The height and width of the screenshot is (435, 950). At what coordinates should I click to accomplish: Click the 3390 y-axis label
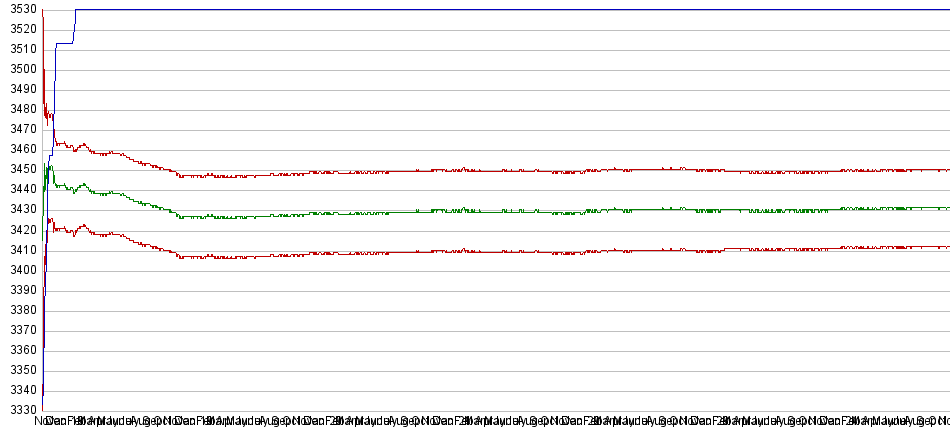tap(19, 289)
